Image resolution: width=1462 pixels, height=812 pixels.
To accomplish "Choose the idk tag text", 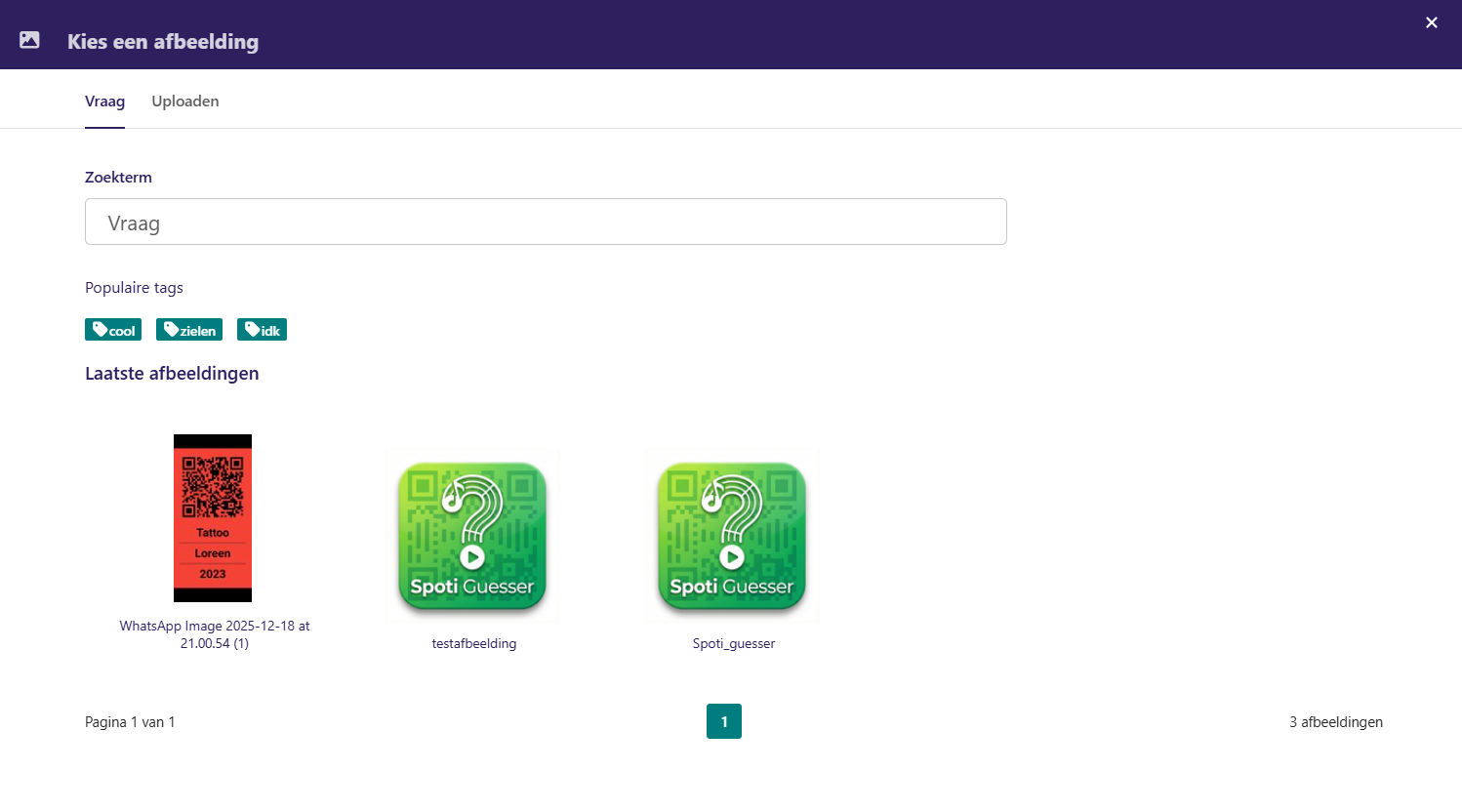I will pyautogui.click(x=270, y=331).
